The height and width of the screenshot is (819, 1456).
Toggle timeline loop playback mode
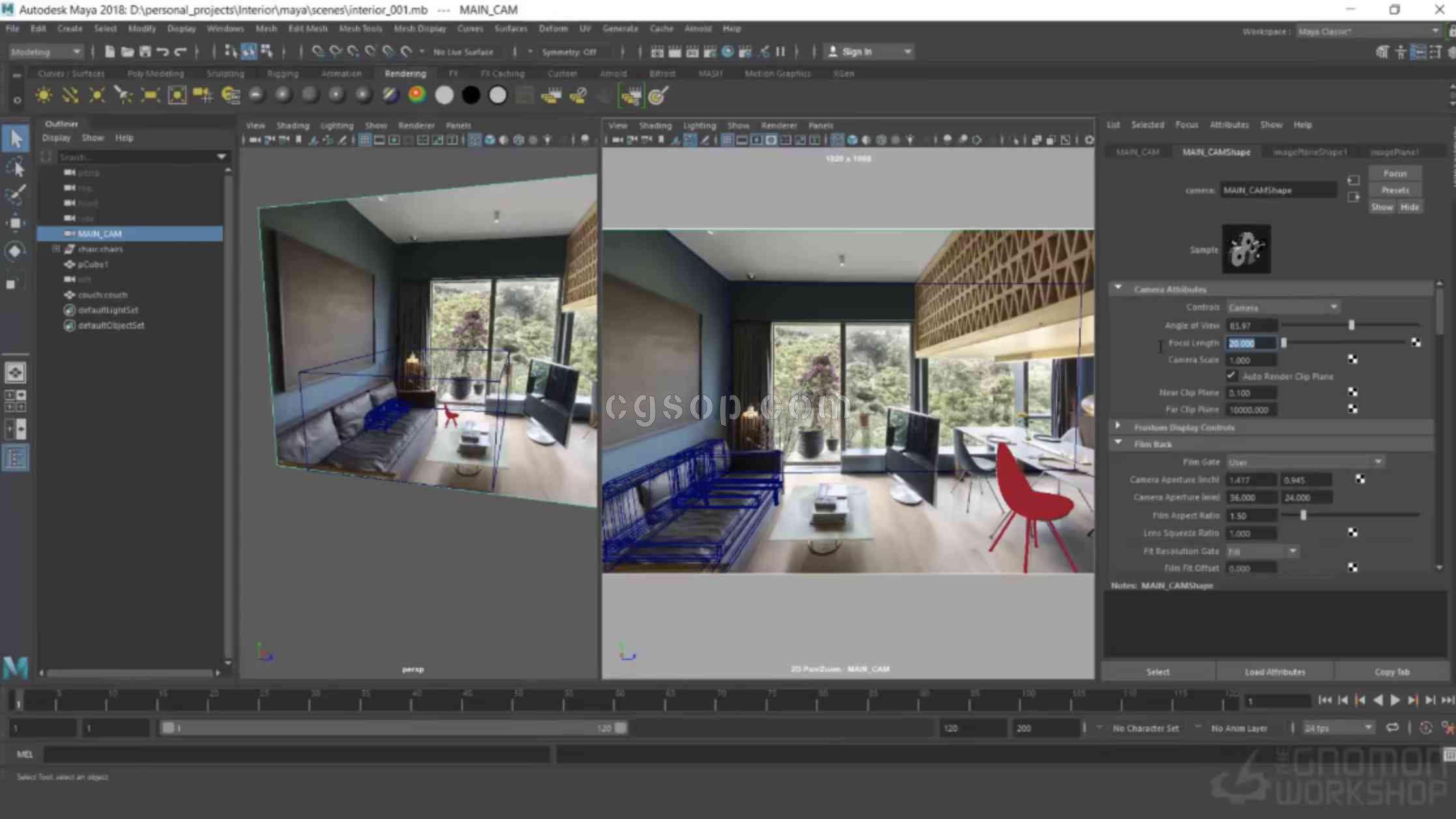[x=1392, y=728]
